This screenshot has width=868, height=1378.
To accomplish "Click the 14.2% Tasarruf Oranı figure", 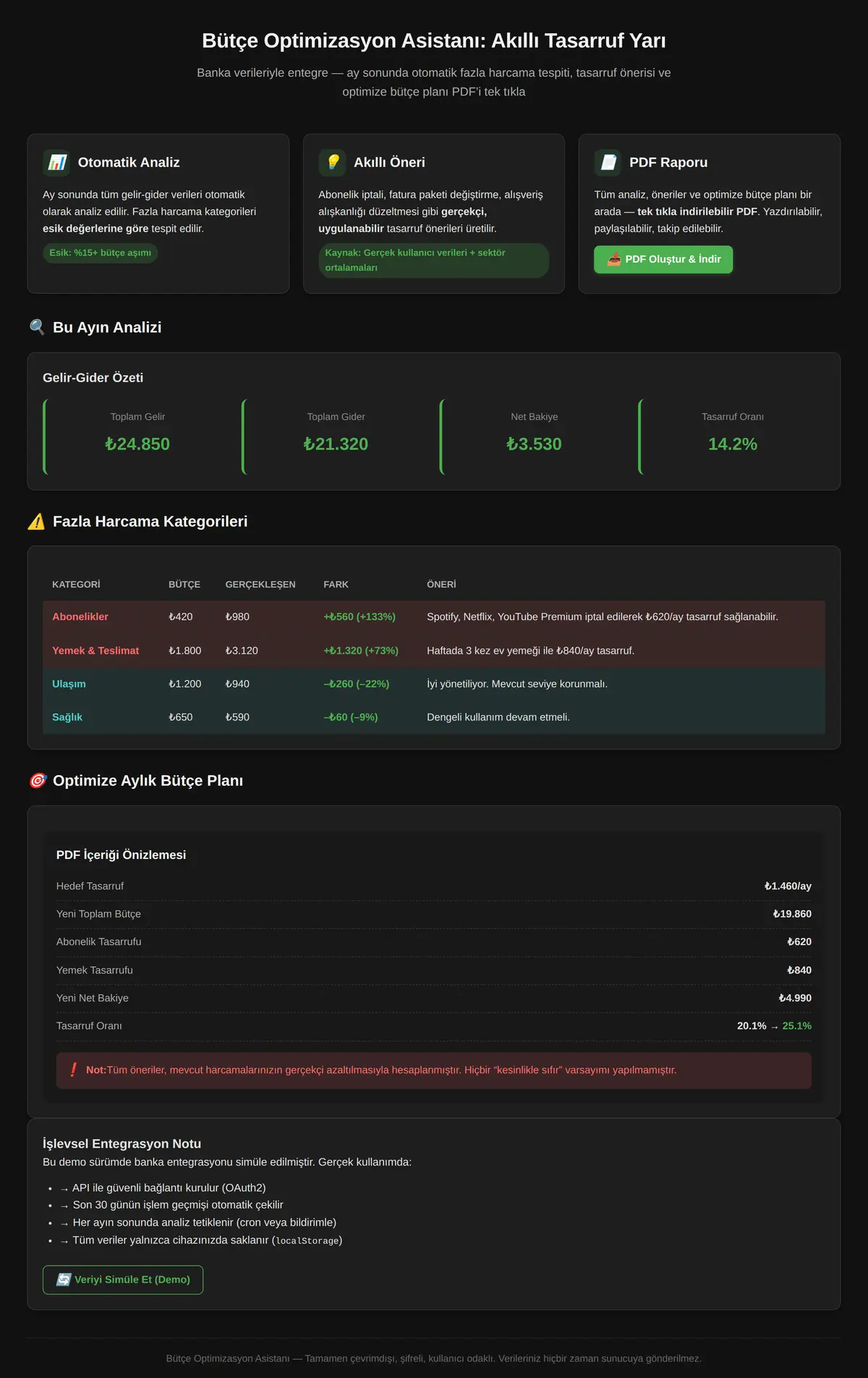I will [x=733, y=444].
